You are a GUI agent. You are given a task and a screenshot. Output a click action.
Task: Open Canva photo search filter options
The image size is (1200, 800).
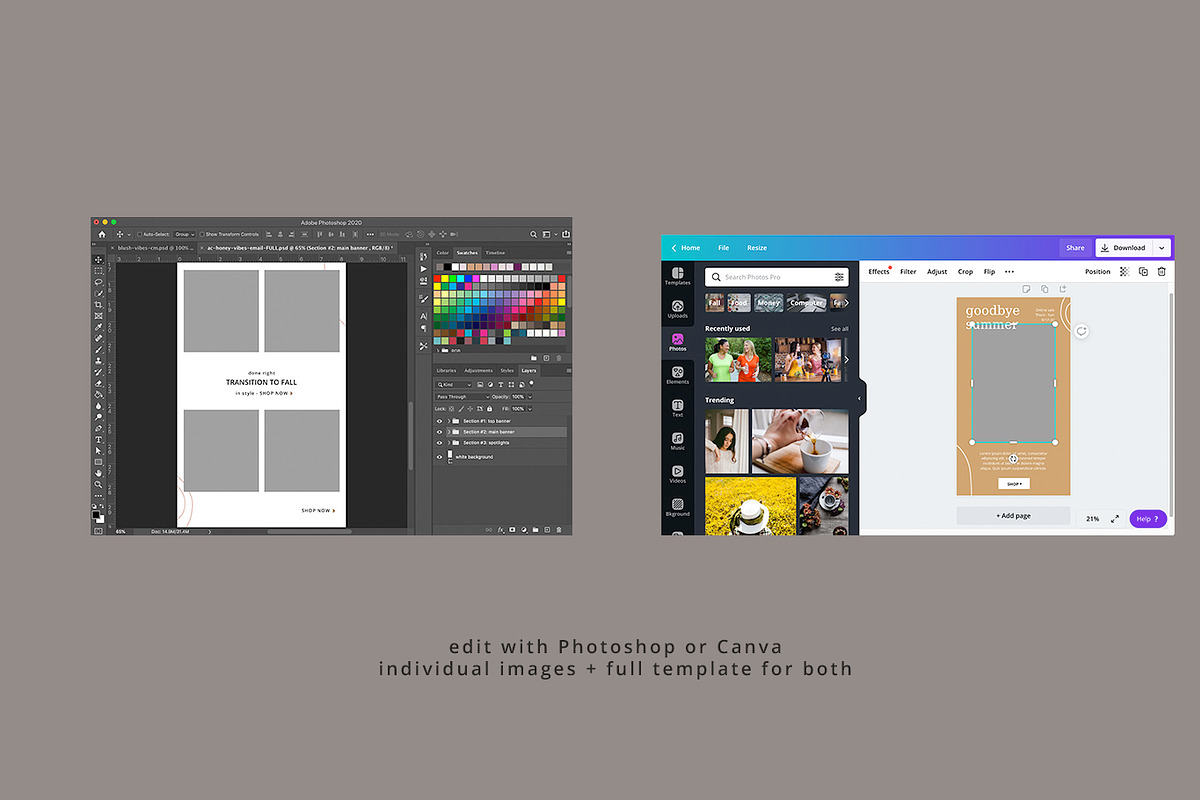[x=839, y=277]
